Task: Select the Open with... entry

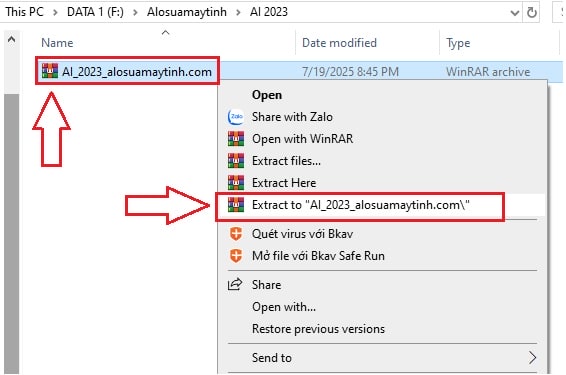Action: [284, 307]
